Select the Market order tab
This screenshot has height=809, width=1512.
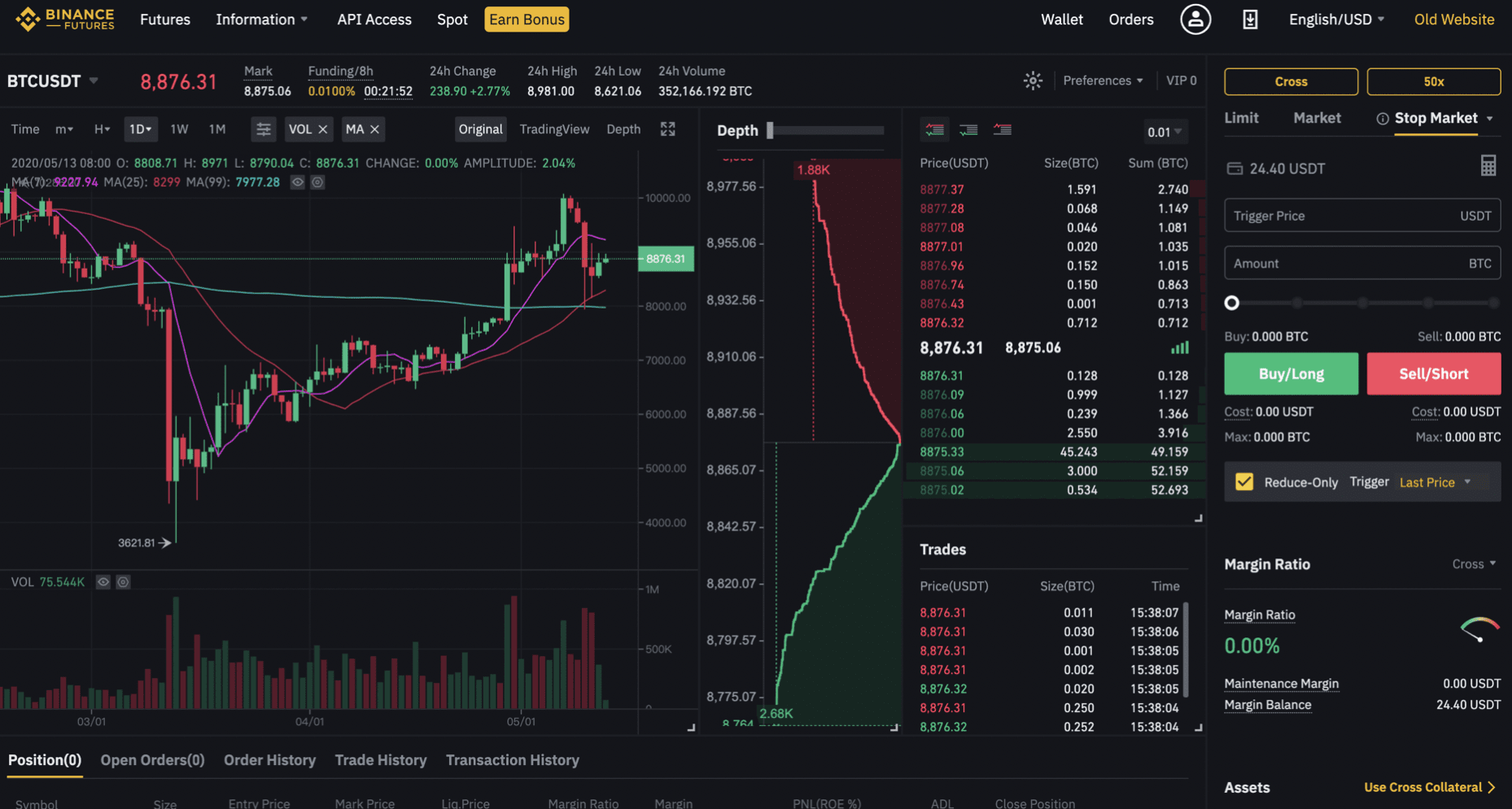pos(1317,118)
